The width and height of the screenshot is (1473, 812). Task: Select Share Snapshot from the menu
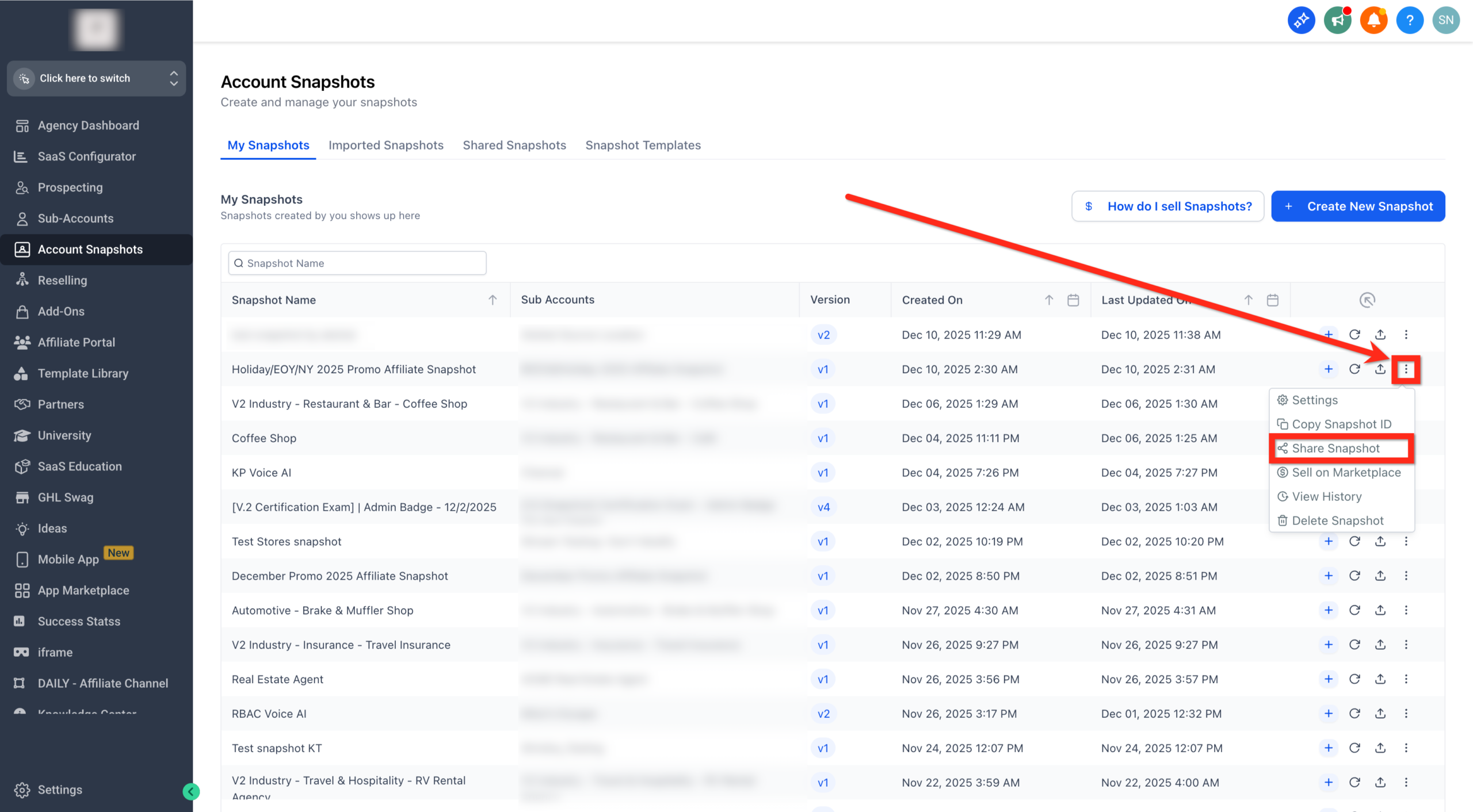tap(1335, 449)
